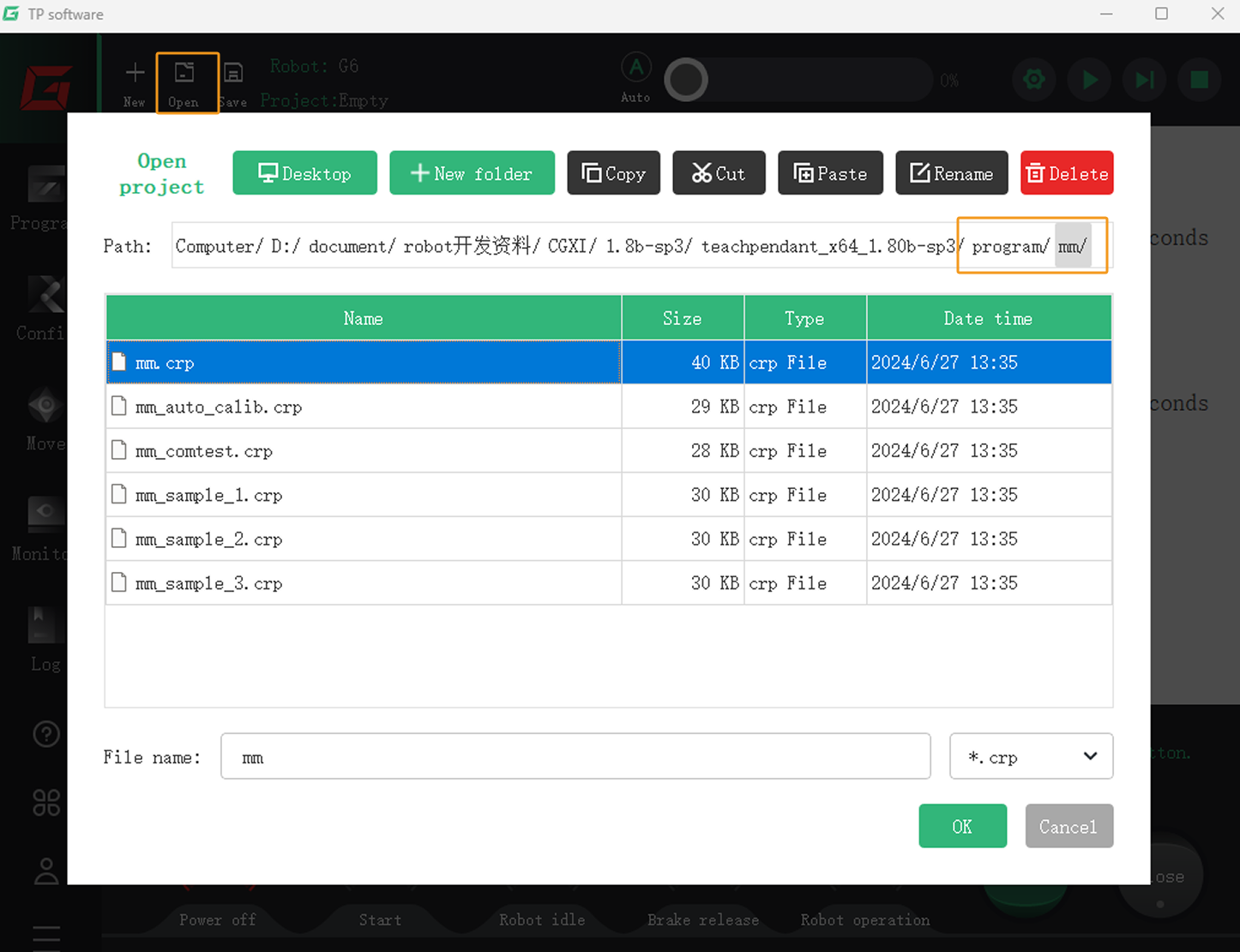Click the Save project toolbar icon

(x=232, y=82)
